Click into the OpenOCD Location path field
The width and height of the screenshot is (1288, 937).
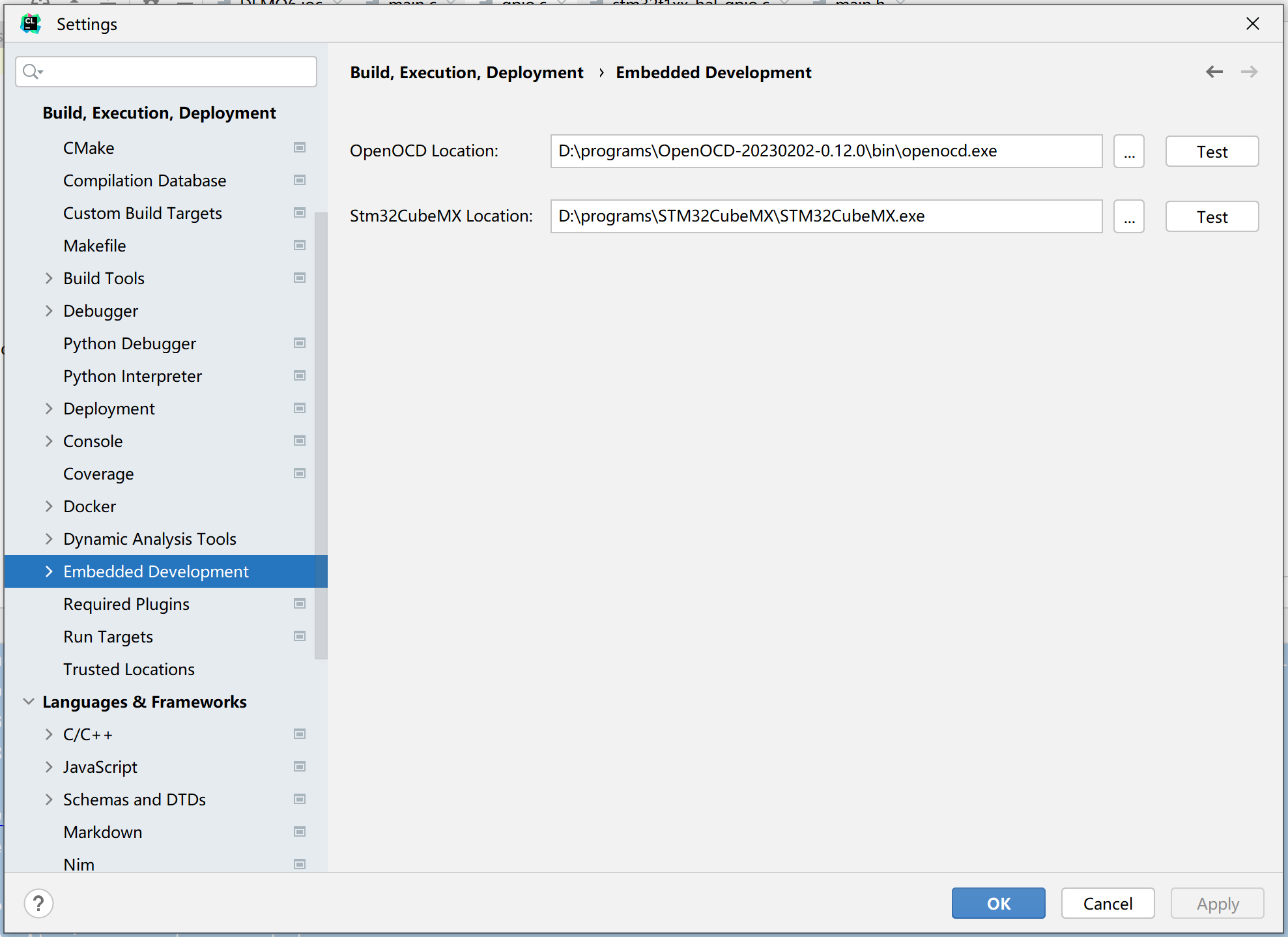click(825, 152)
